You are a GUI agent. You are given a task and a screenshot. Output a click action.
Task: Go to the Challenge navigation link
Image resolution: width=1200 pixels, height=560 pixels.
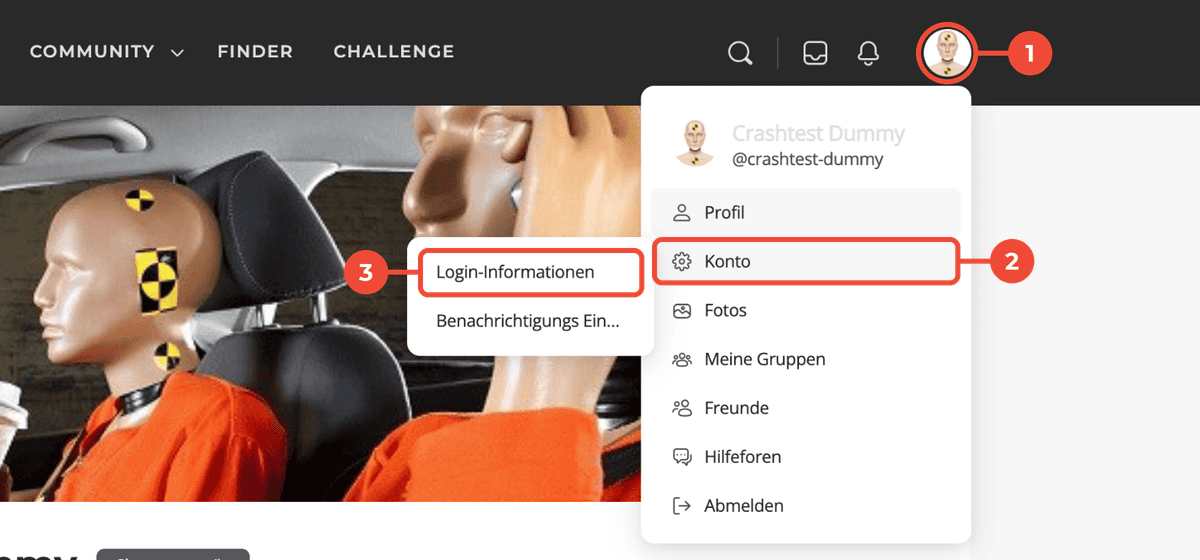point(394,51)
